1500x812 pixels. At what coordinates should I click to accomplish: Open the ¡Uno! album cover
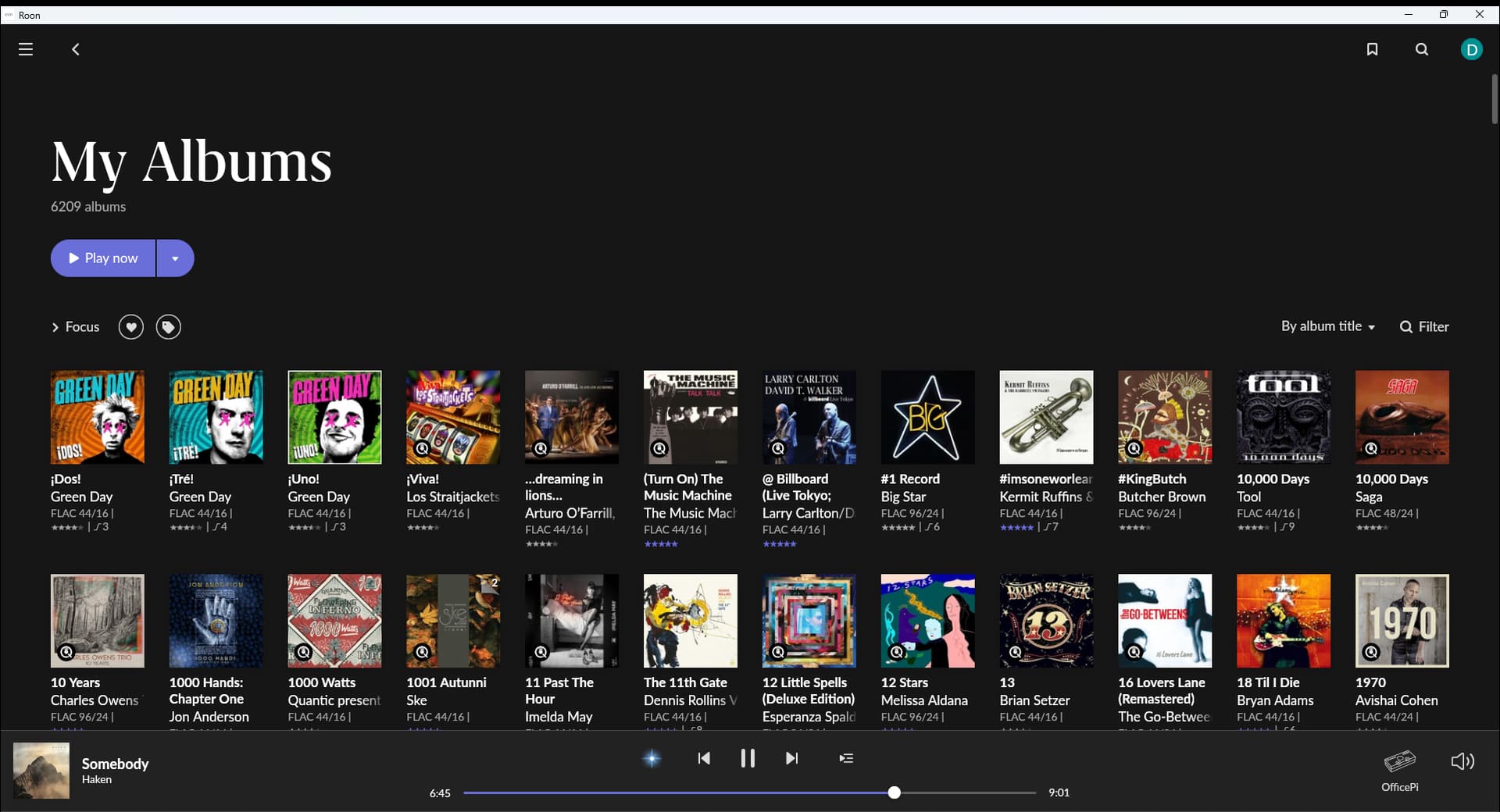pos(334,417)
